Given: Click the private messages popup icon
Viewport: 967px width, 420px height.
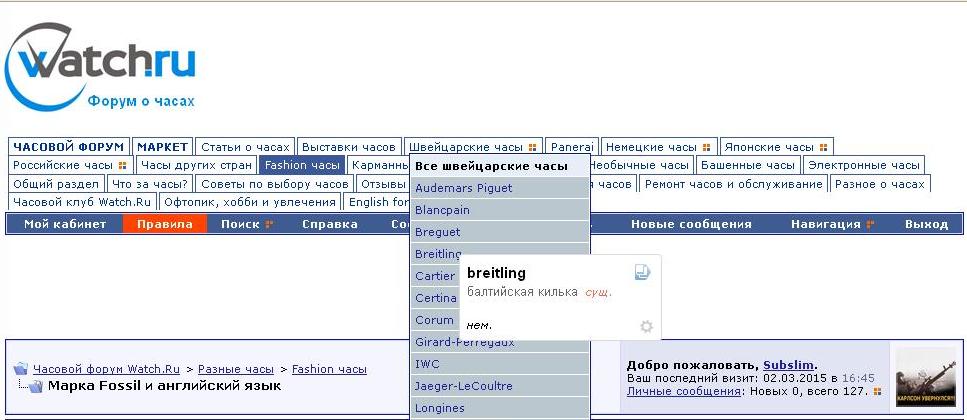Looking at the screenshot, I should 876,391.
